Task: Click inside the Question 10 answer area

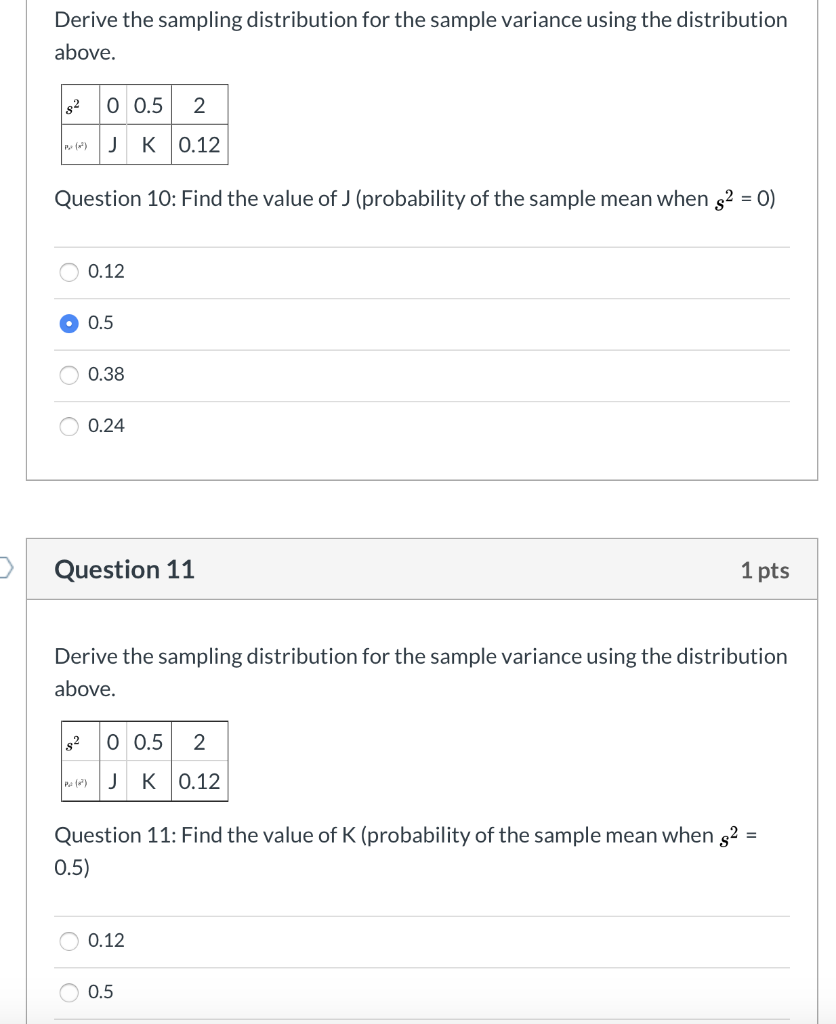Action: (x=420, y=348)
